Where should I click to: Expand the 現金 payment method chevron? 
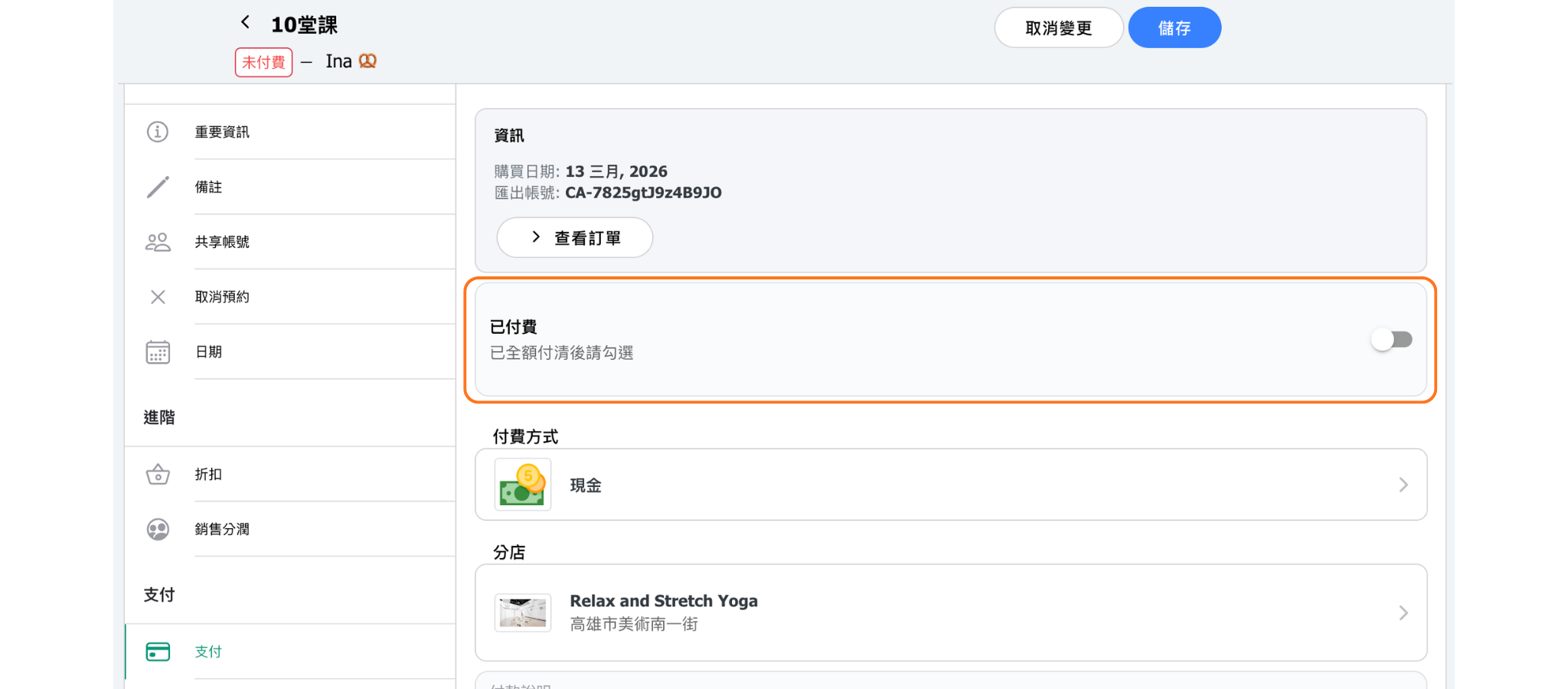point(1403,485)
